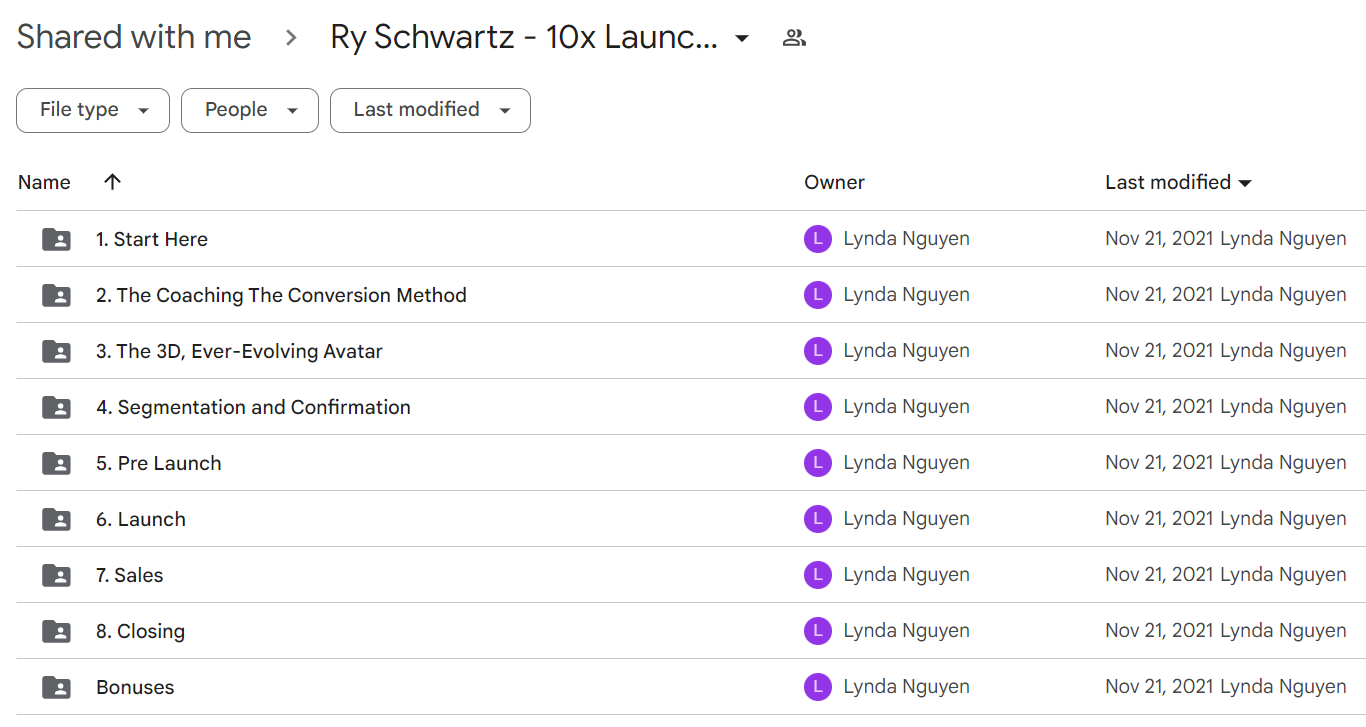Click the owner avatar in the 2. The Coaching row
Screen dimensions: 1366x727
818,295
